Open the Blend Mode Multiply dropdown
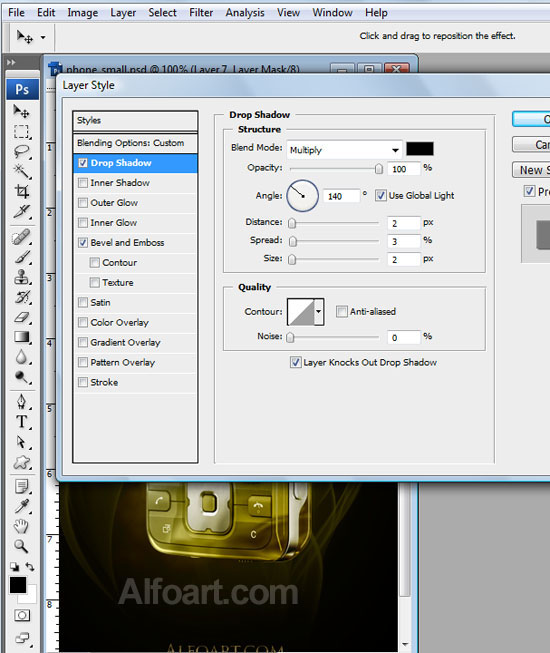 point(344,150)
